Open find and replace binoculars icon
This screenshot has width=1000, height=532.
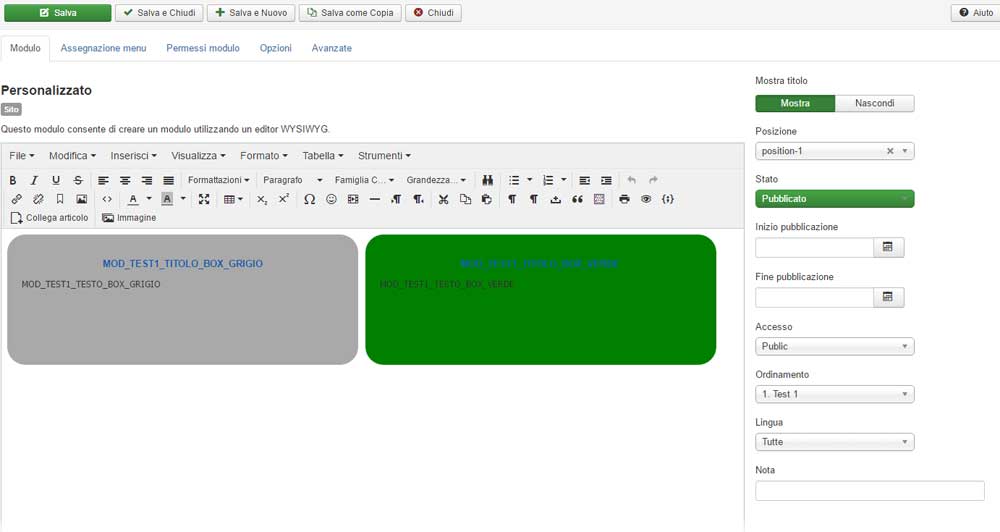pos(487,180)
